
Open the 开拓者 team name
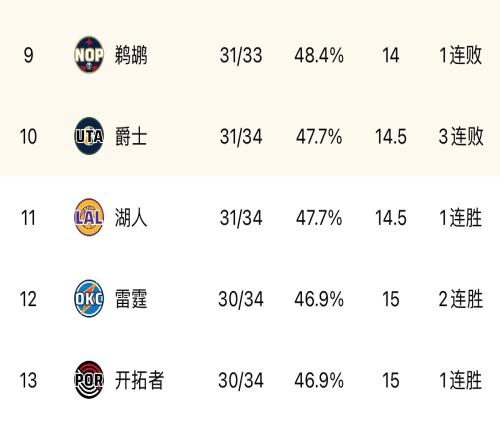click(139, 380)
